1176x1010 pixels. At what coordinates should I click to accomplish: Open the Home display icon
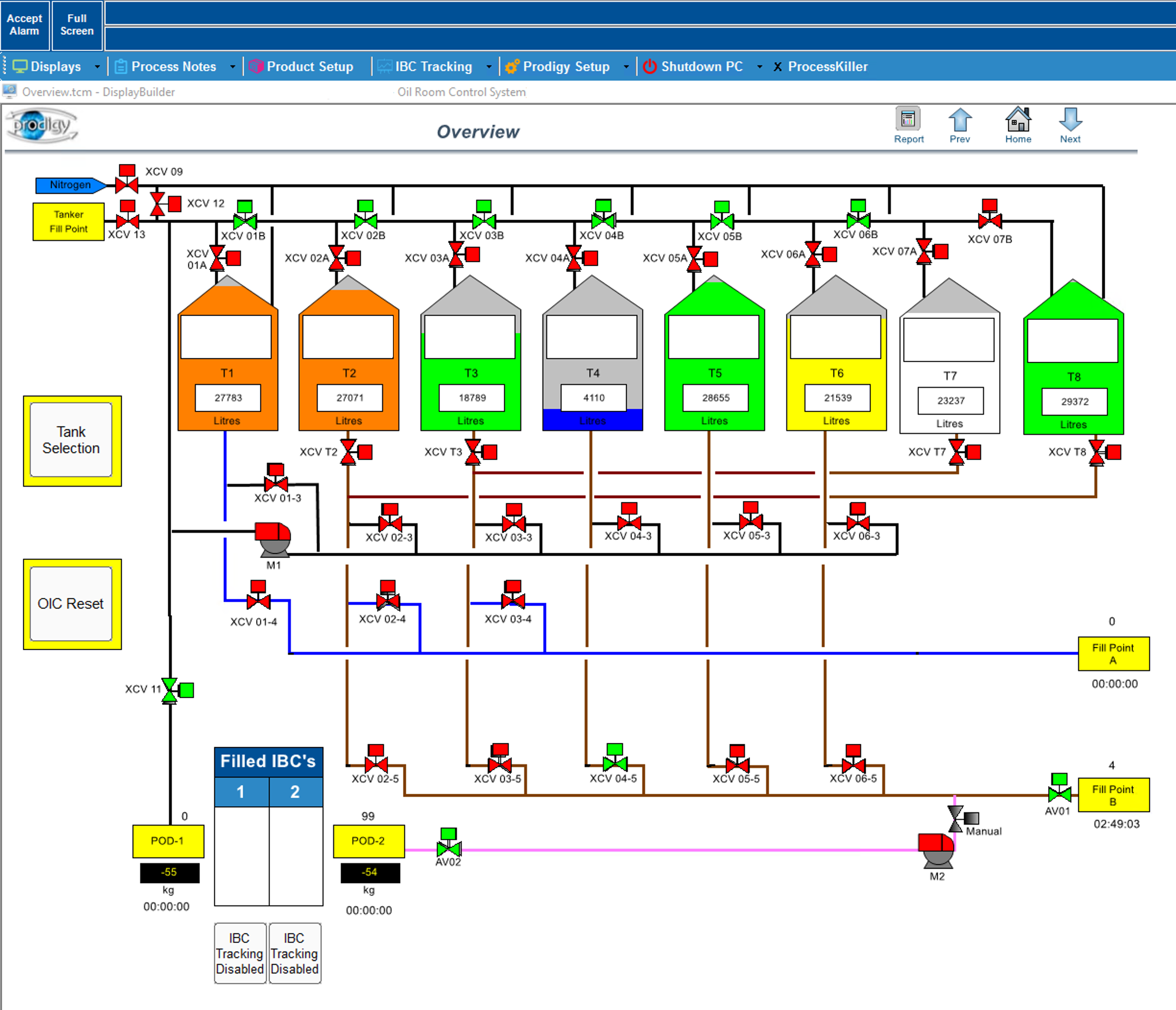tap(1018, 125)
